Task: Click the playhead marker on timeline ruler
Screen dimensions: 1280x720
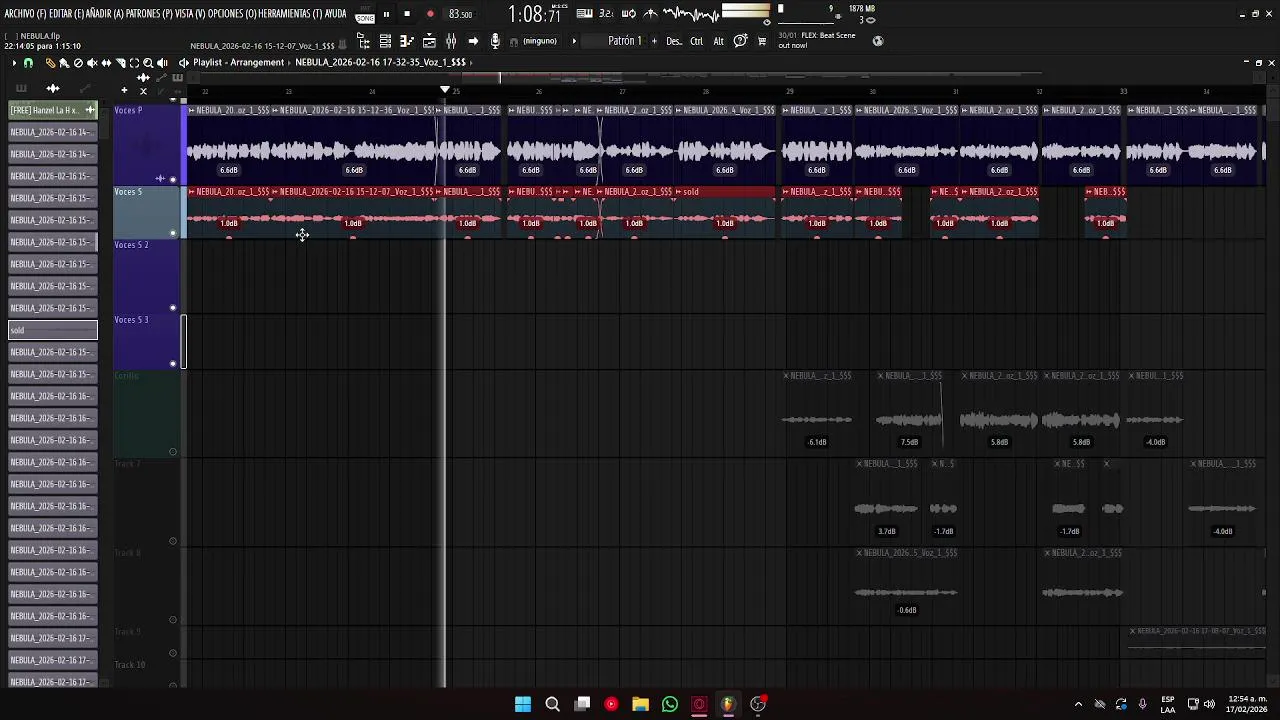Action: click(445, 90)
